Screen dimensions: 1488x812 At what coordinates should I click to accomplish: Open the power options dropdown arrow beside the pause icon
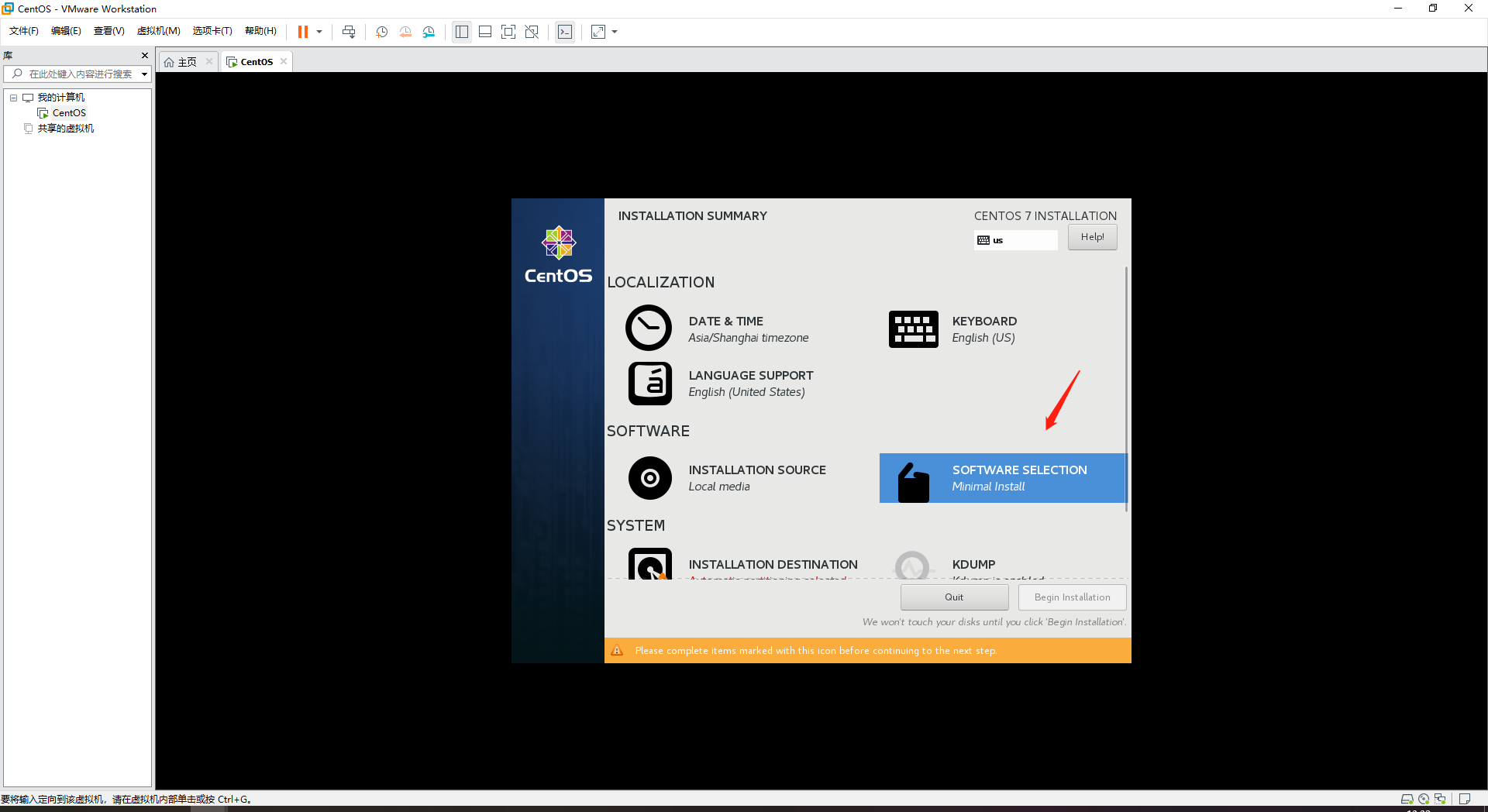click(x=319, y=32)
